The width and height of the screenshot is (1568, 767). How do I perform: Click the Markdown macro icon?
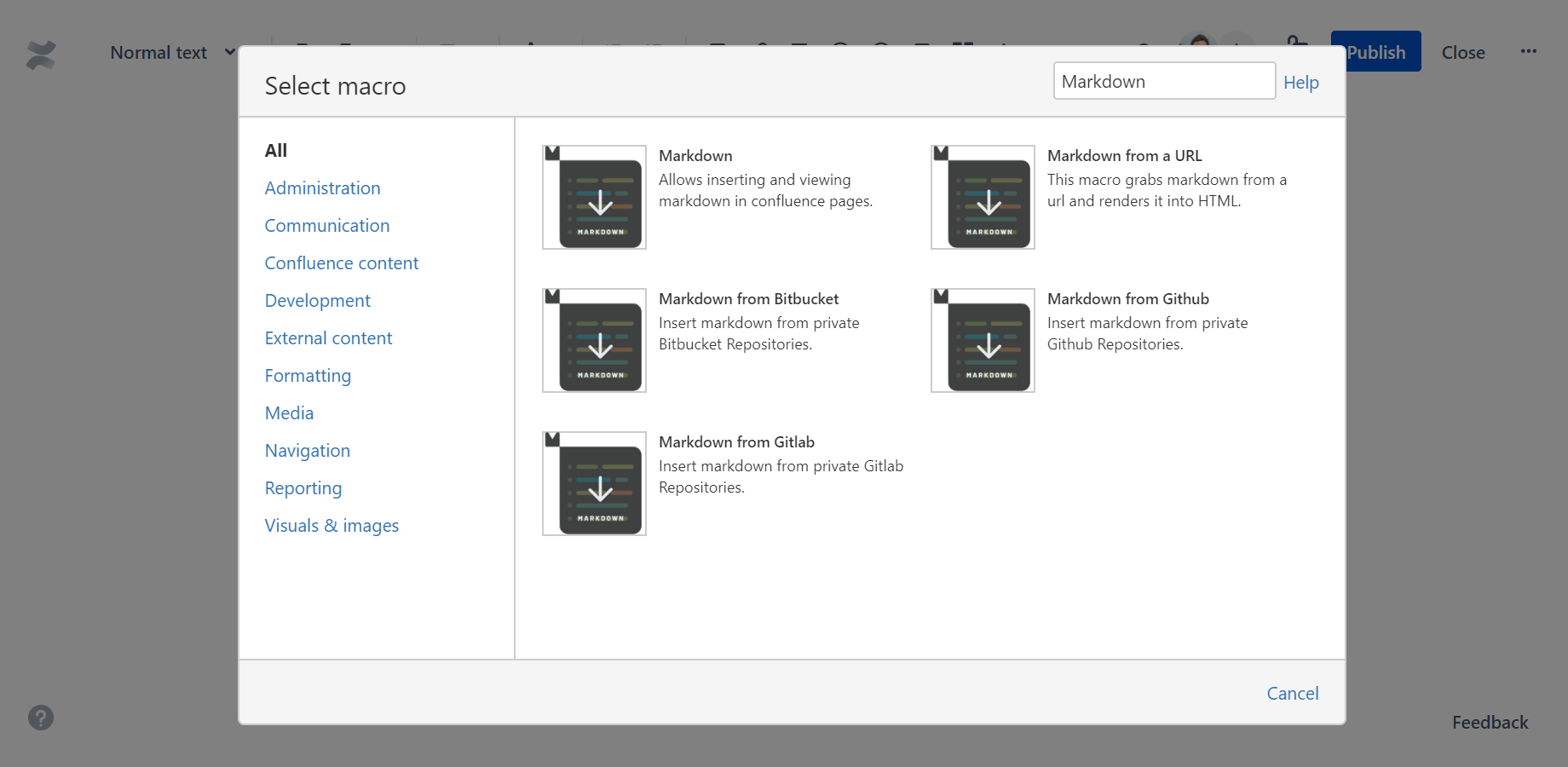pos(594,197)
